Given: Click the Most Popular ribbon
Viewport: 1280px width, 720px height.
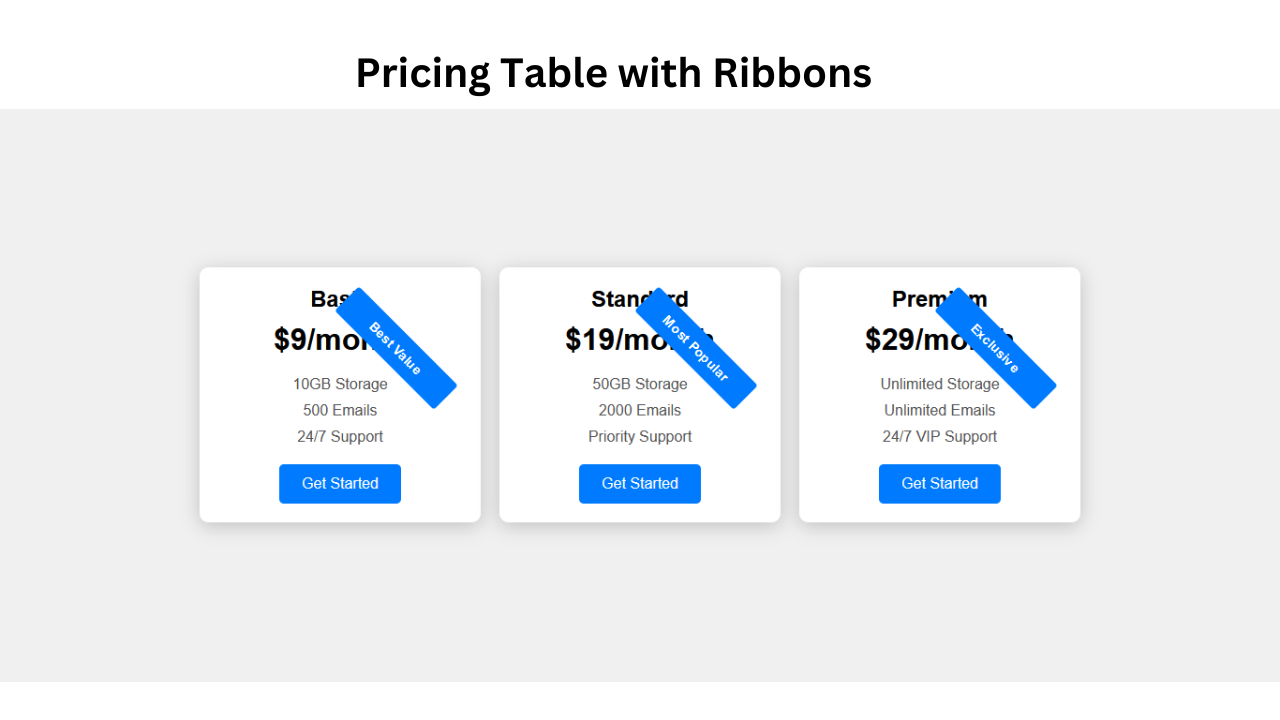Looking at the screenshot, I should (x=696, y=348).
